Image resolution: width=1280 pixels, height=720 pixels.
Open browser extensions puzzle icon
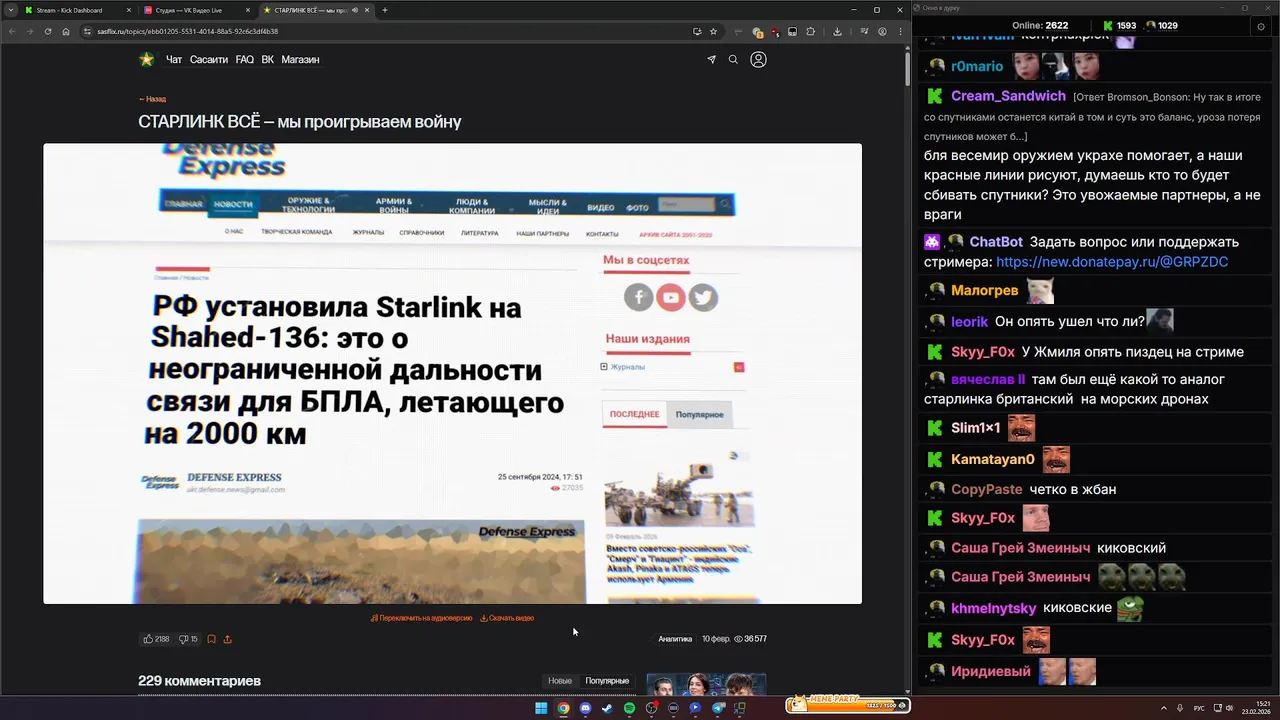click(x=810, y=31)
